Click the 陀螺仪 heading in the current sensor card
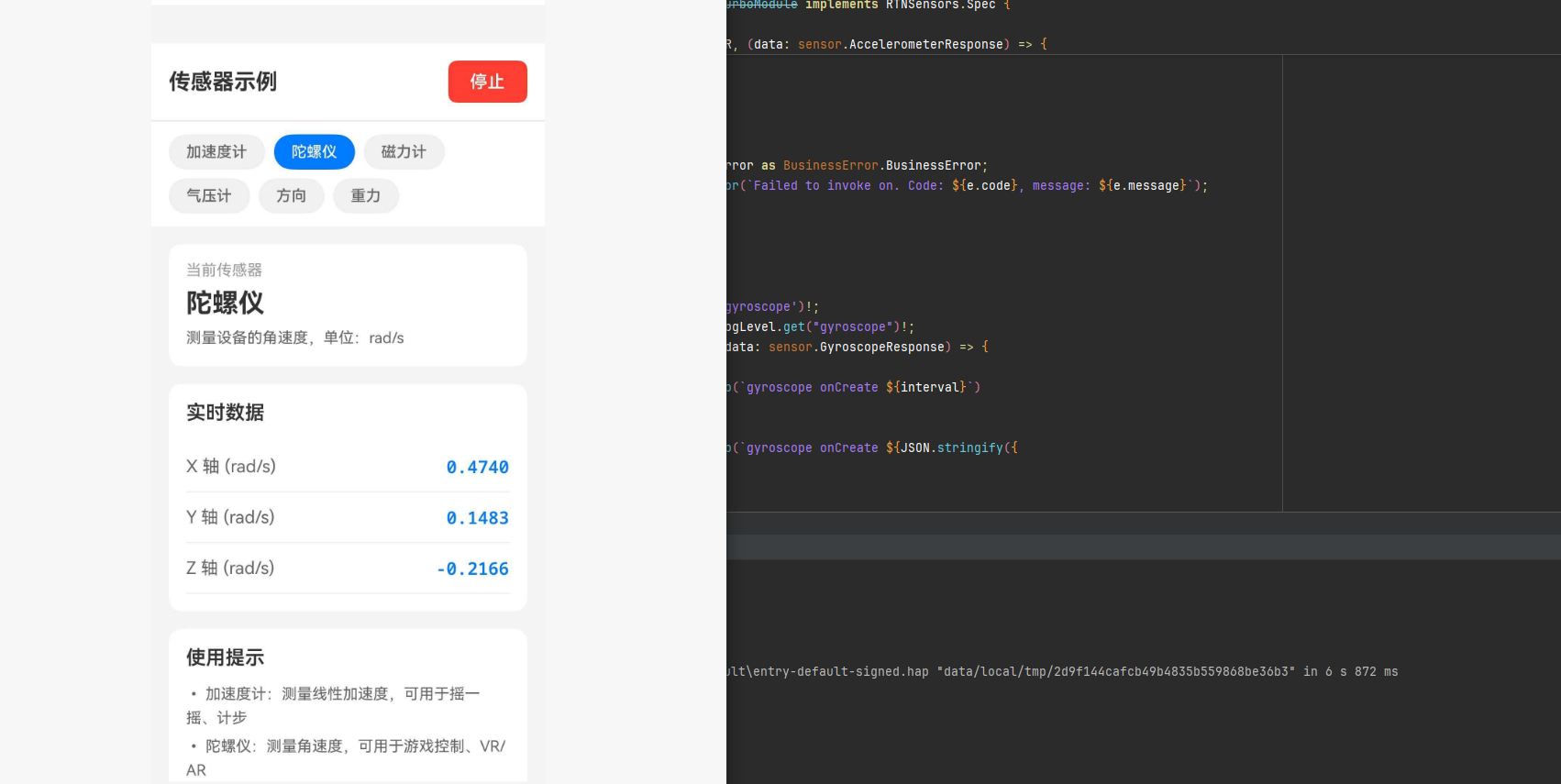Image resolution: width=1561 pixels, height=784 pixels. tap(225, 303)
